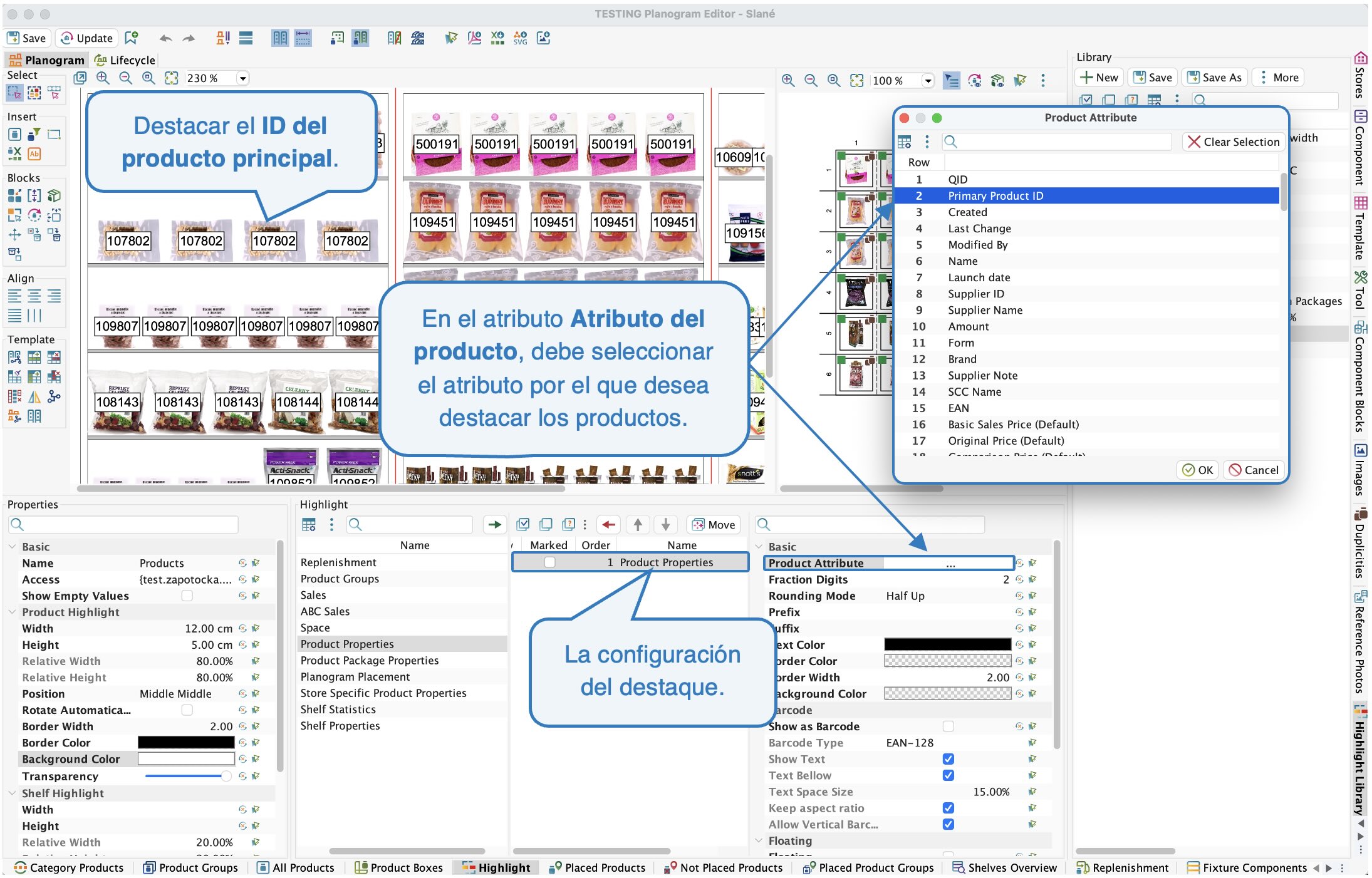Click the Save button in main toolbar
Image resolution: width=1372 pixels, height=878 pixels.
pyautogui.click(x=27, y=38)
